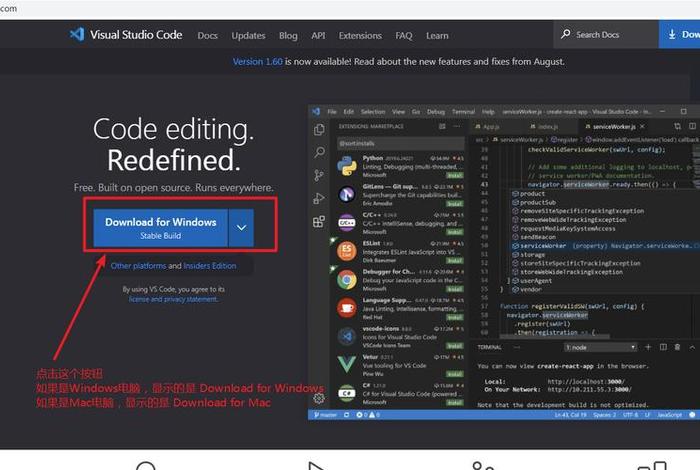Click the feedback smiley in the status bar
Image resolution: width=700 pixels, height=470 pixels.
pyautogui.click(x=692, y=415)
